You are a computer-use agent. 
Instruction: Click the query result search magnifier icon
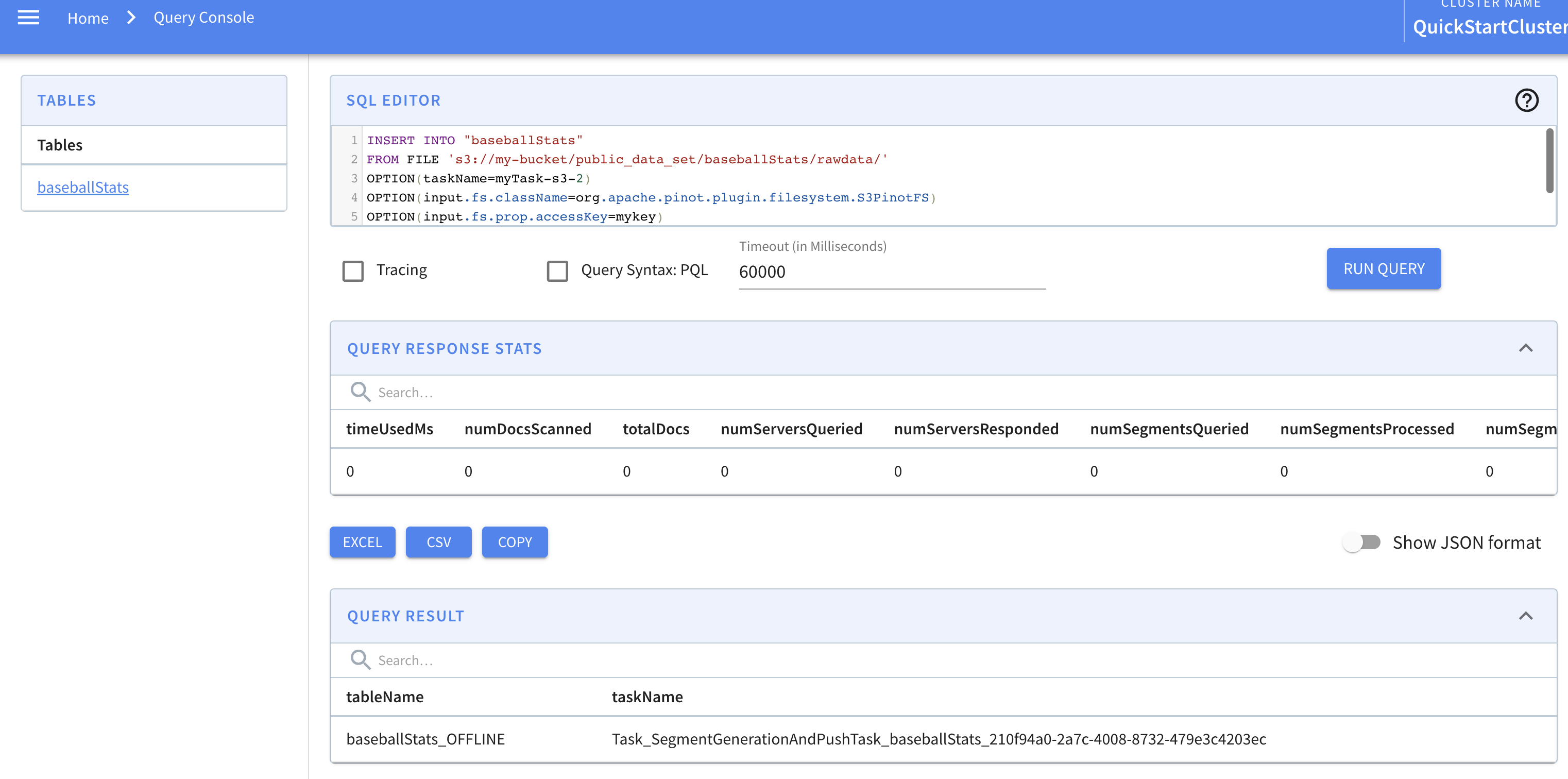click(x=360, y=659)
